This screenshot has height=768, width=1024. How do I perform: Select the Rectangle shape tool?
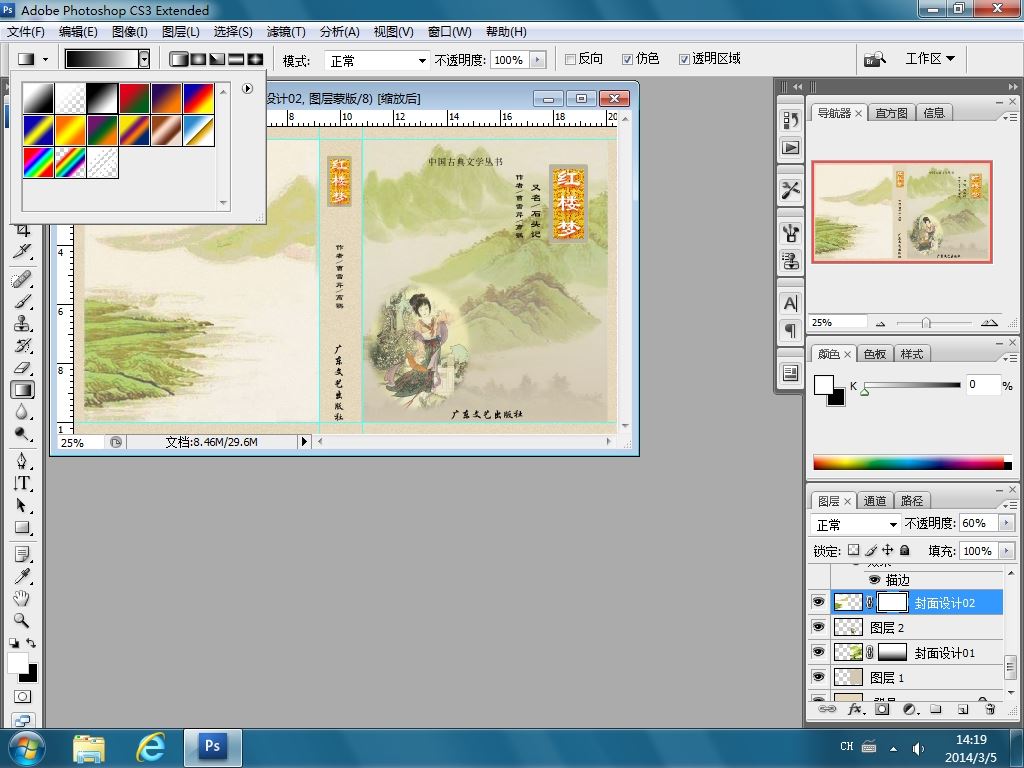[22, 528]
